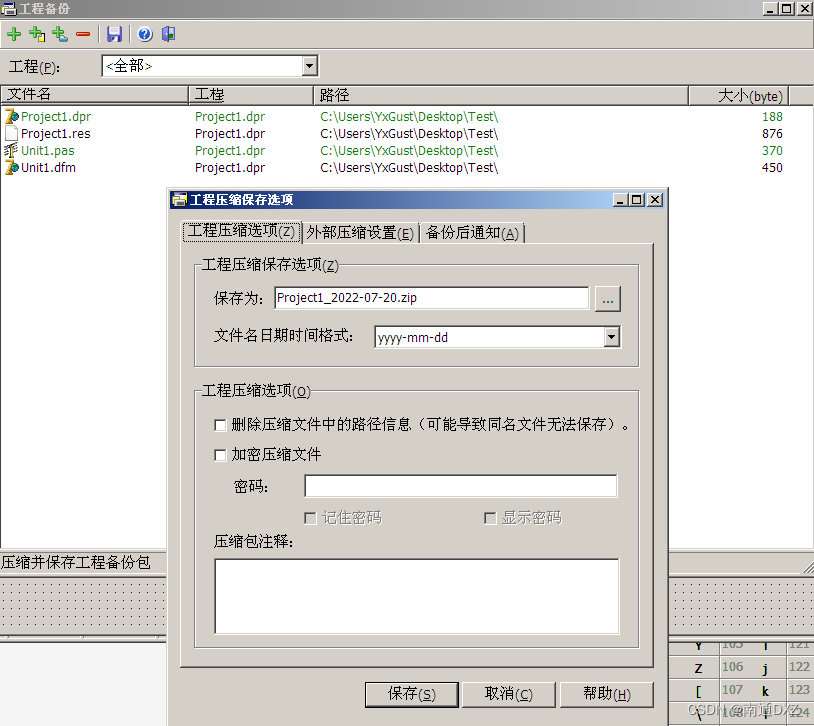Click the 工程 column header
The height and width of the screenshot is (726, 814).
pos(251,95)
